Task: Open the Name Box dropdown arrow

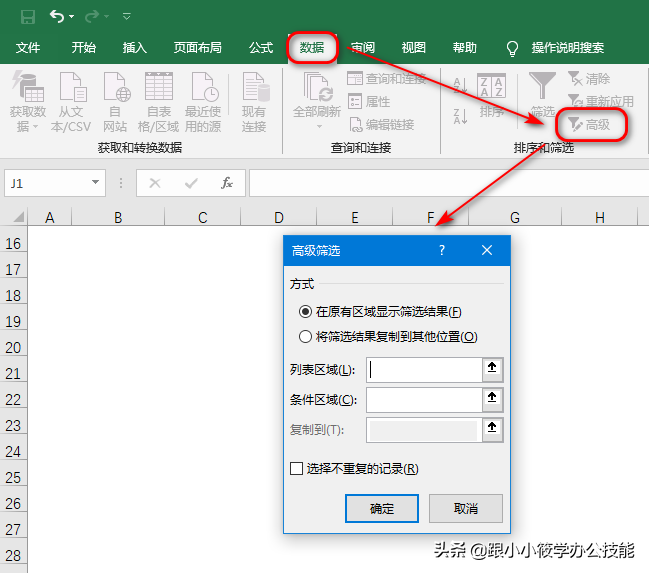Action: click(x=95, y=183)
